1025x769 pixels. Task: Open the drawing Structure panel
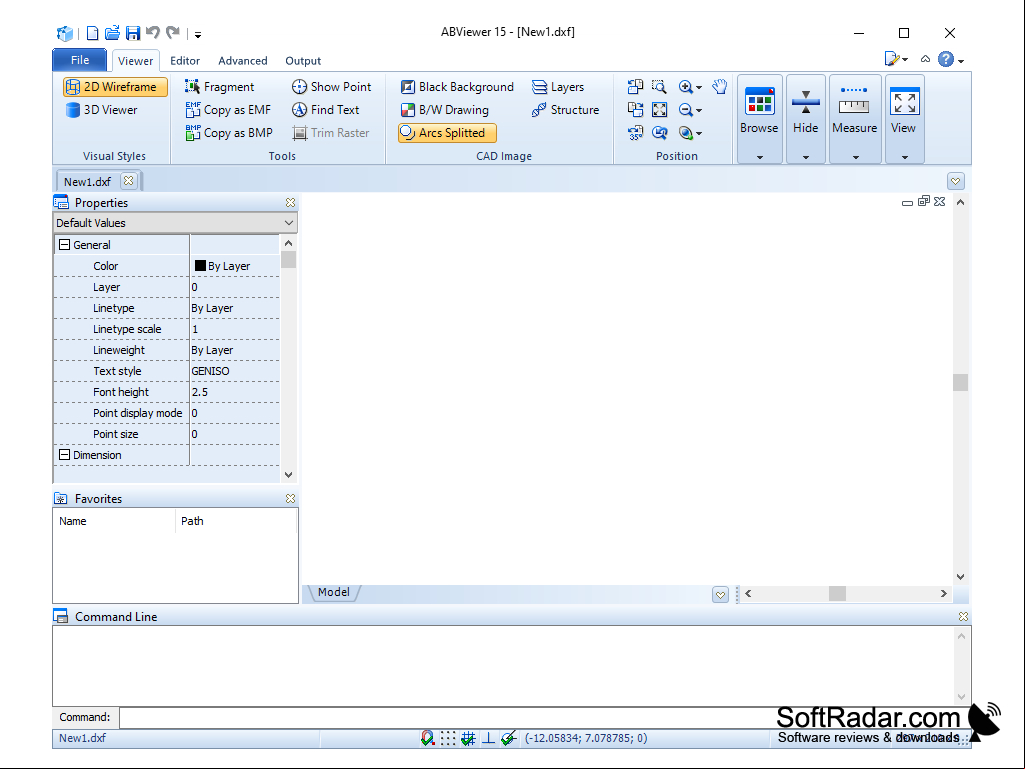pos(565,110)
